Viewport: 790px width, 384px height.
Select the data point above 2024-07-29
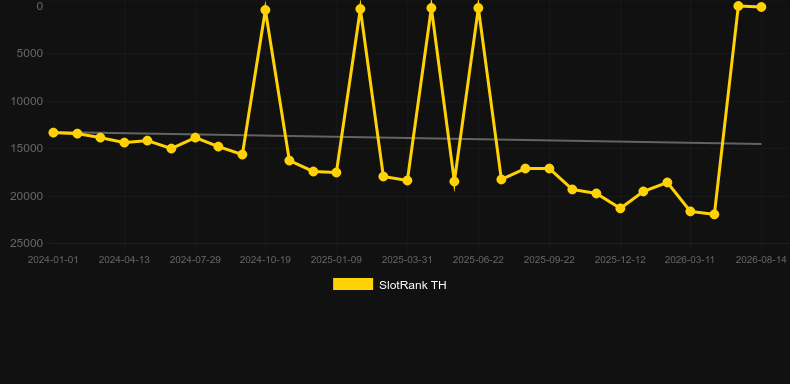click(195, 138)
